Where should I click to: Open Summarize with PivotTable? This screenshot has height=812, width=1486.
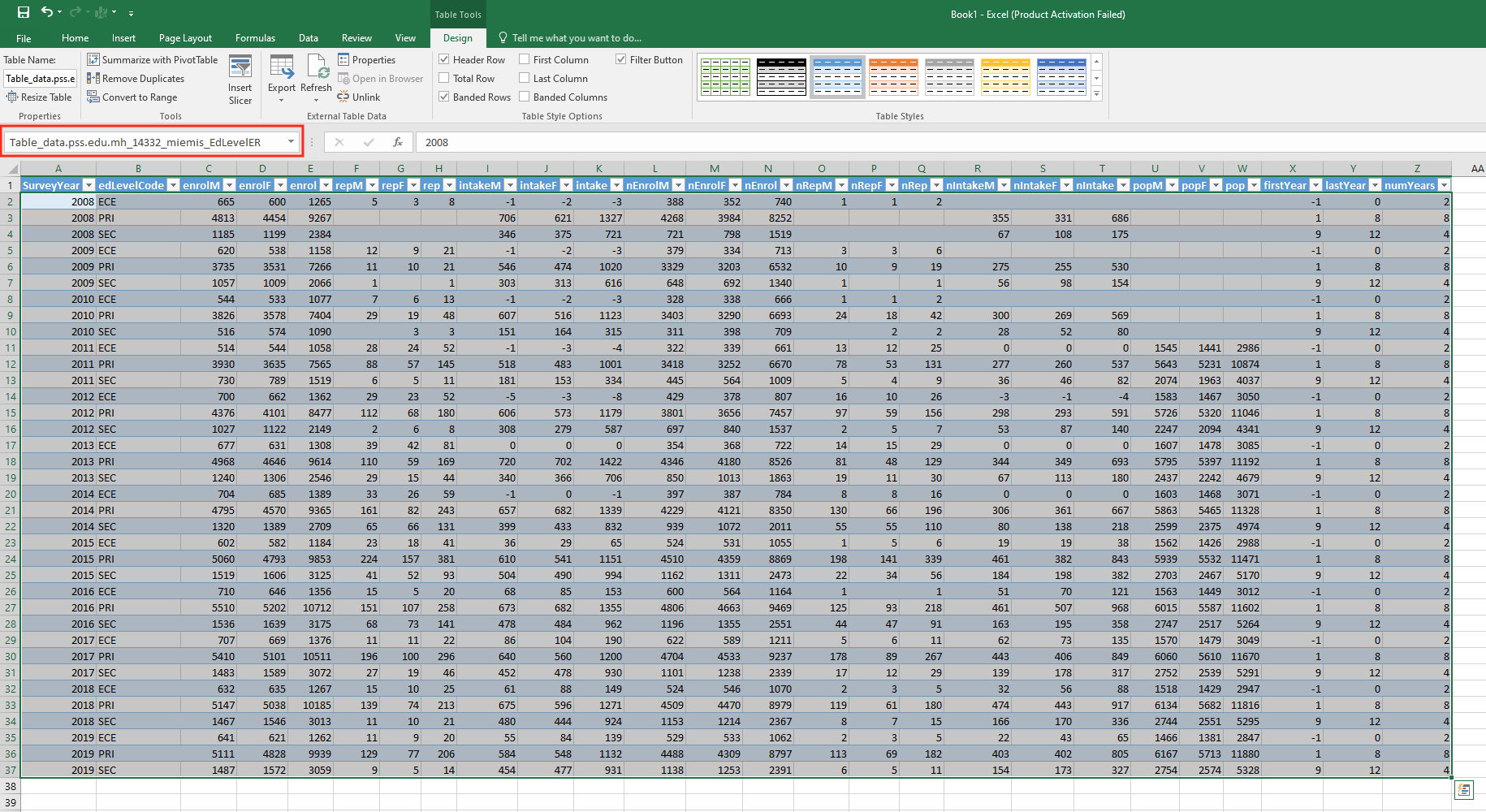pos(152,59)
